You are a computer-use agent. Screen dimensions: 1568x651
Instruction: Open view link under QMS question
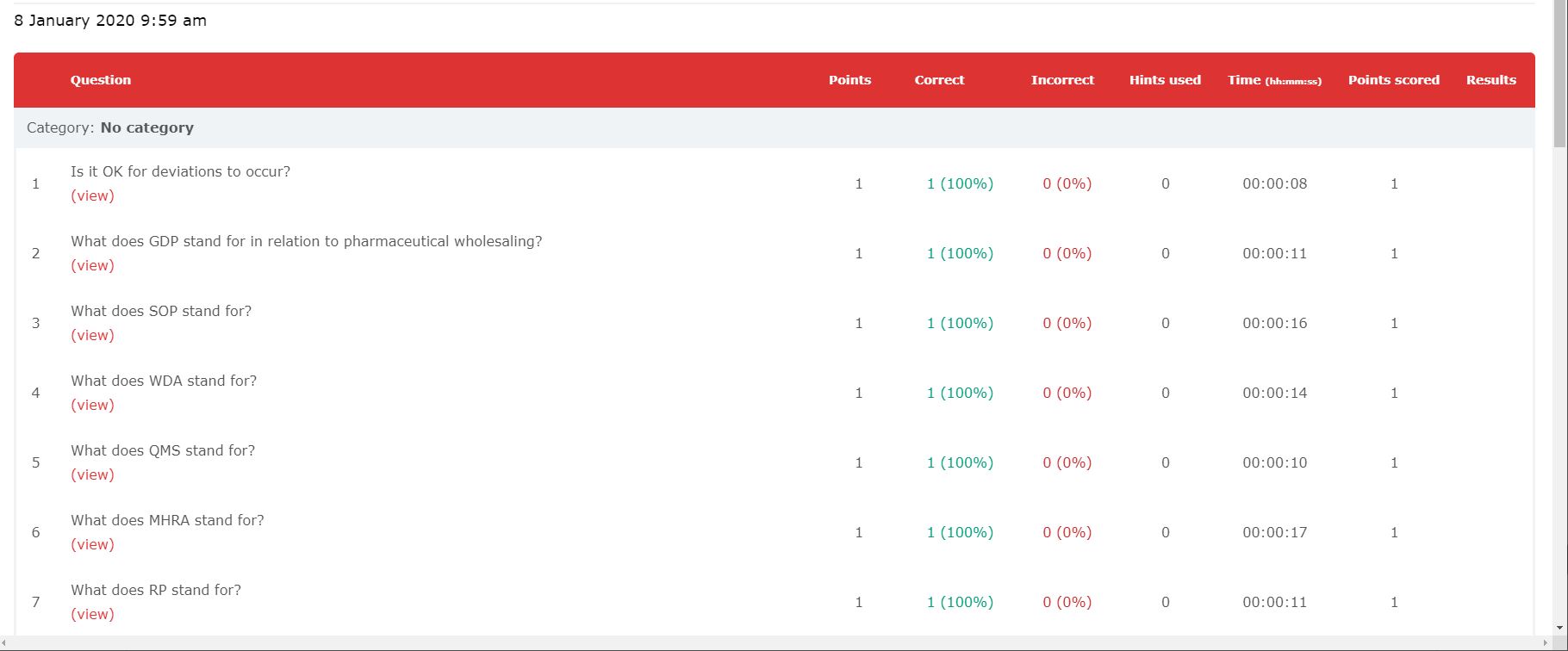tap(92, 474)
